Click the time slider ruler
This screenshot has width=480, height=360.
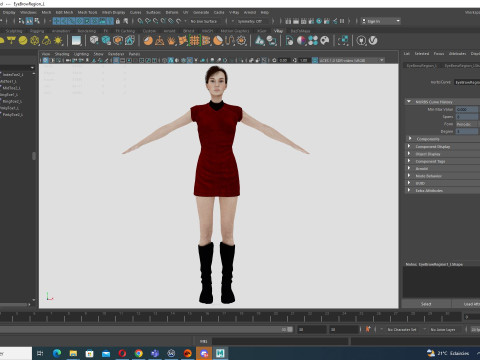coord(230,316)
